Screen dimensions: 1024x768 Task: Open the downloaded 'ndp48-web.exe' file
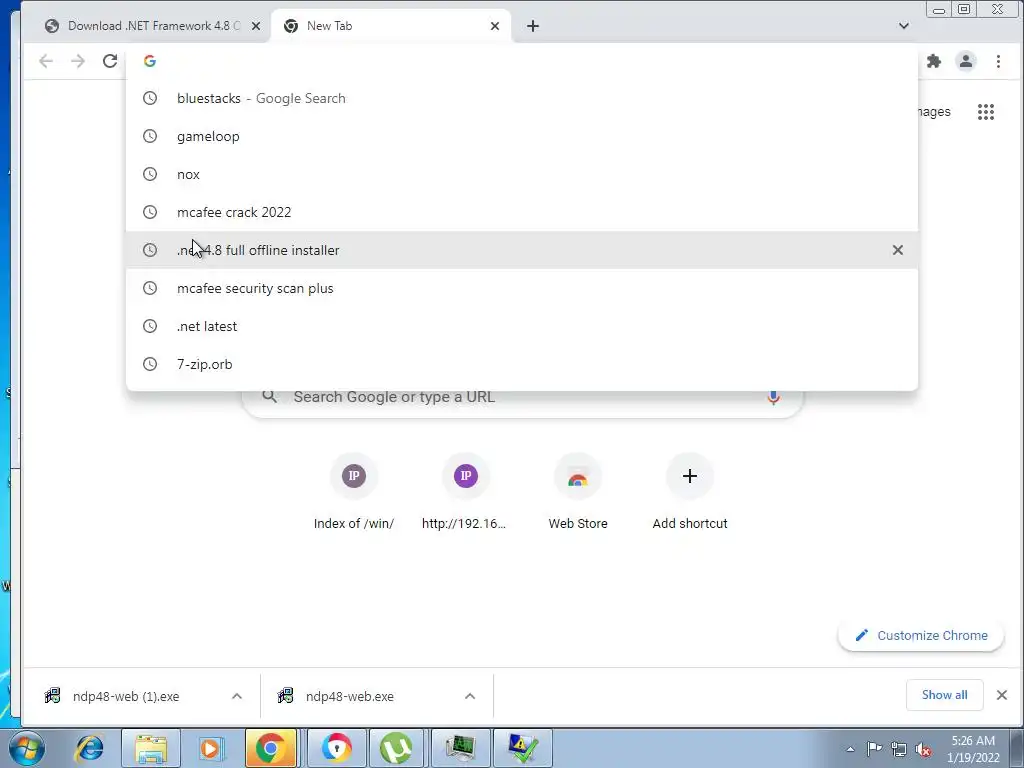click(x=348, y=696)
